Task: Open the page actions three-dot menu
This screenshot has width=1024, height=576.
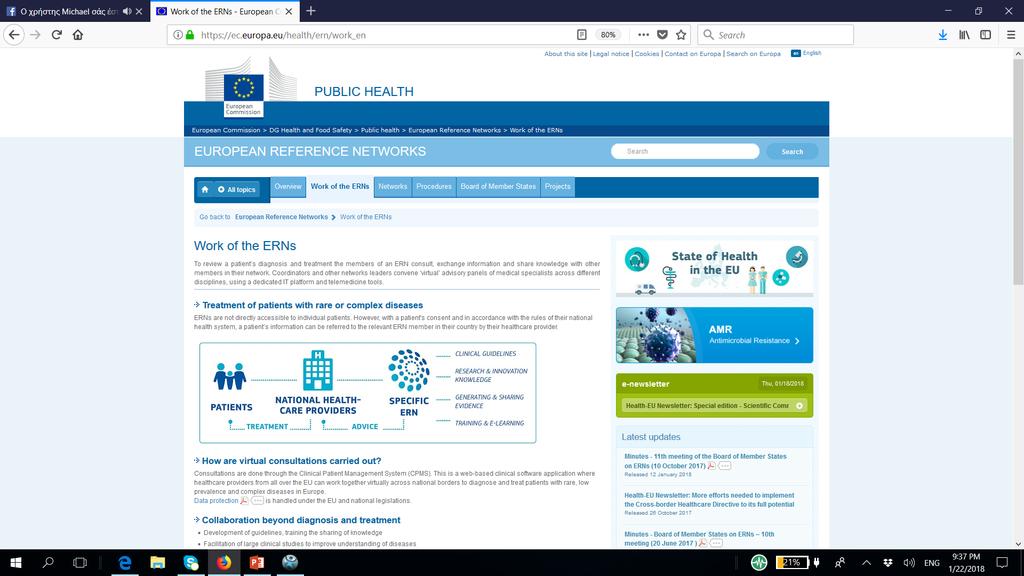Action: tap(643, 35)
